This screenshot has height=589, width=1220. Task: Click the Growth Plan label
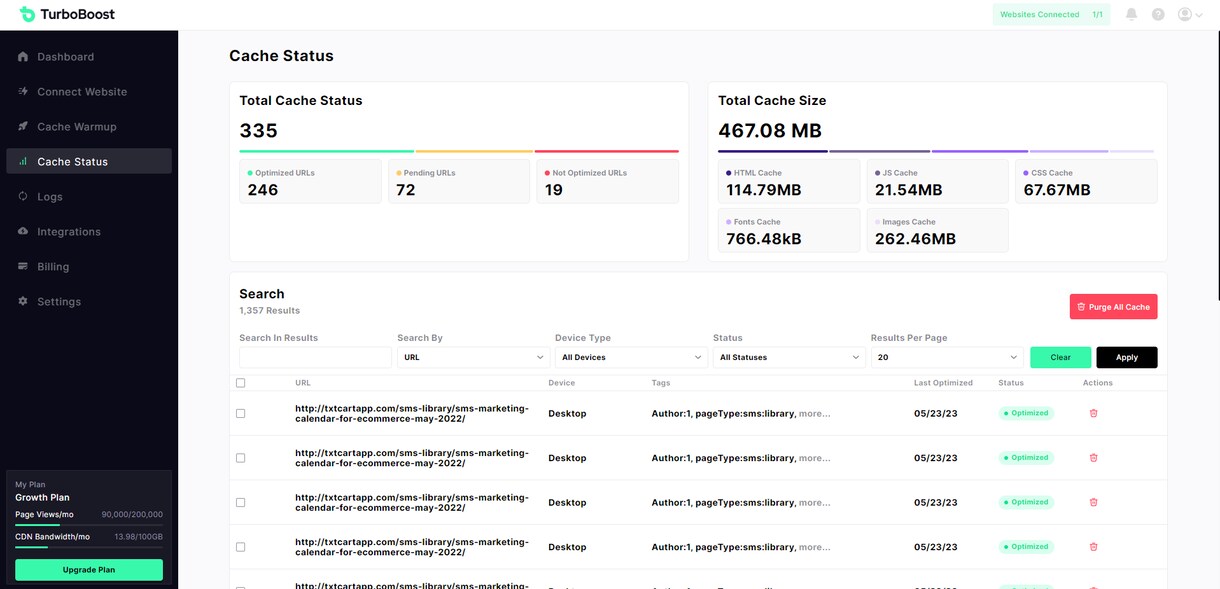42,497
